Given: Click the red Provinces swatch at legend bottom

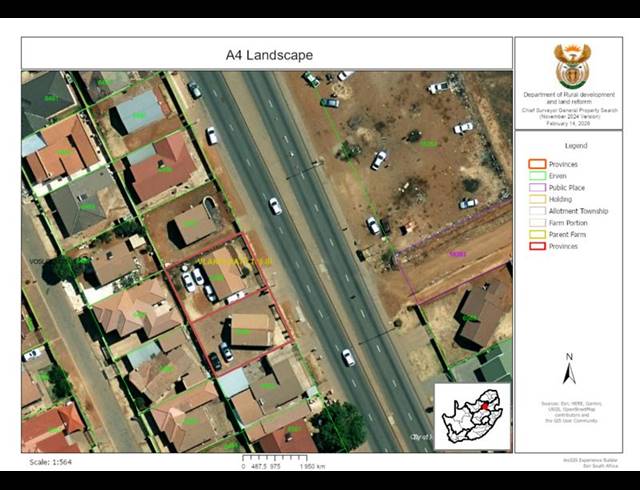Looking at the screenshot, I should [537, 246].
